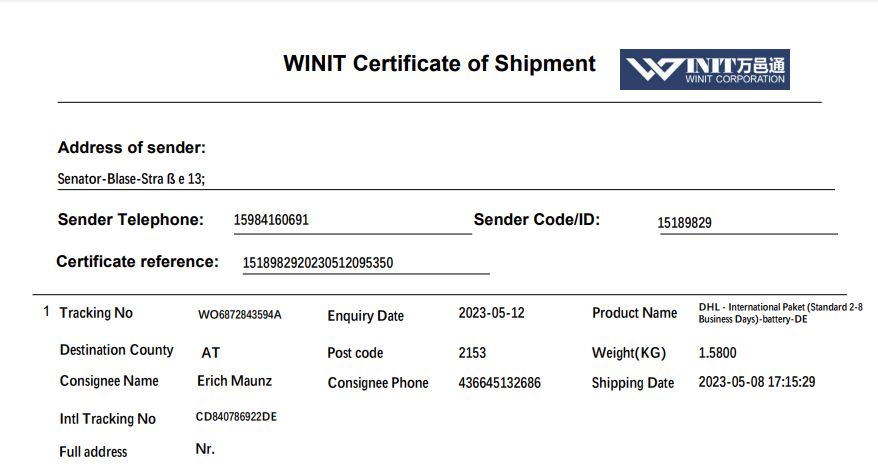This screenshot has width=878, height=464.
Task: Click the WINIT Corporation logo
Action: (704, 69)
